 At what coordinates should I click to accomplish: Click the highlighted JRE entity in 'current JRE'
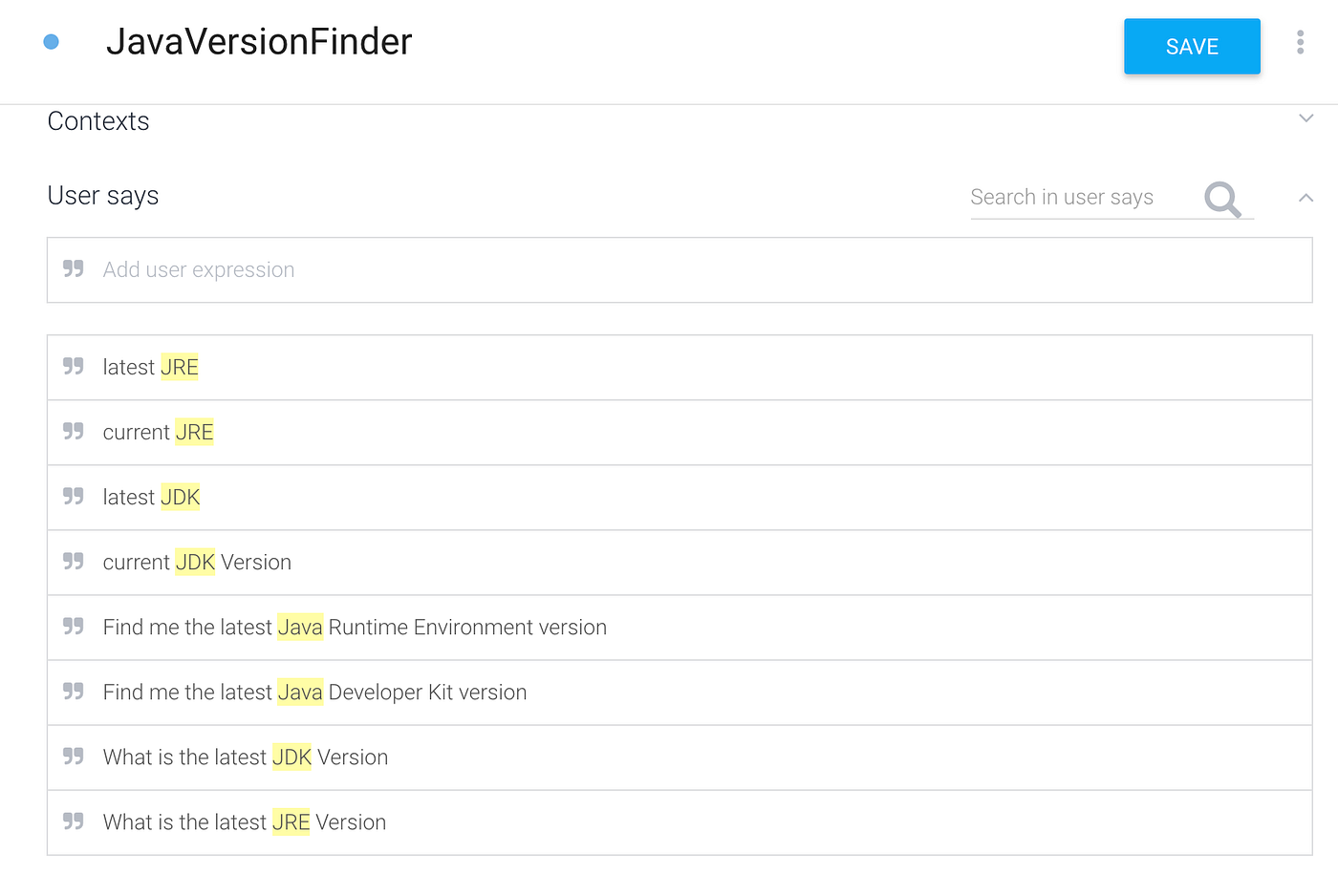(x=194, y=432)
